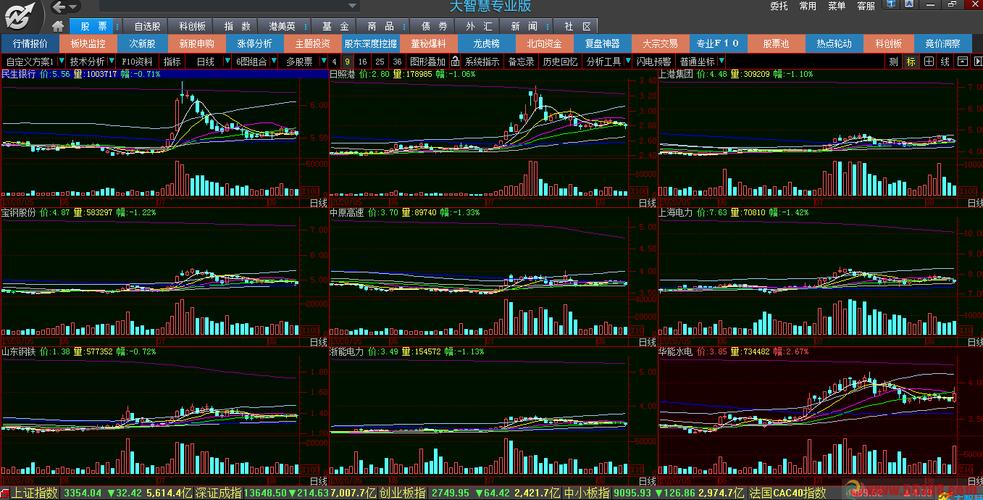Select the 华能水电 chart title

click(676, 352)
